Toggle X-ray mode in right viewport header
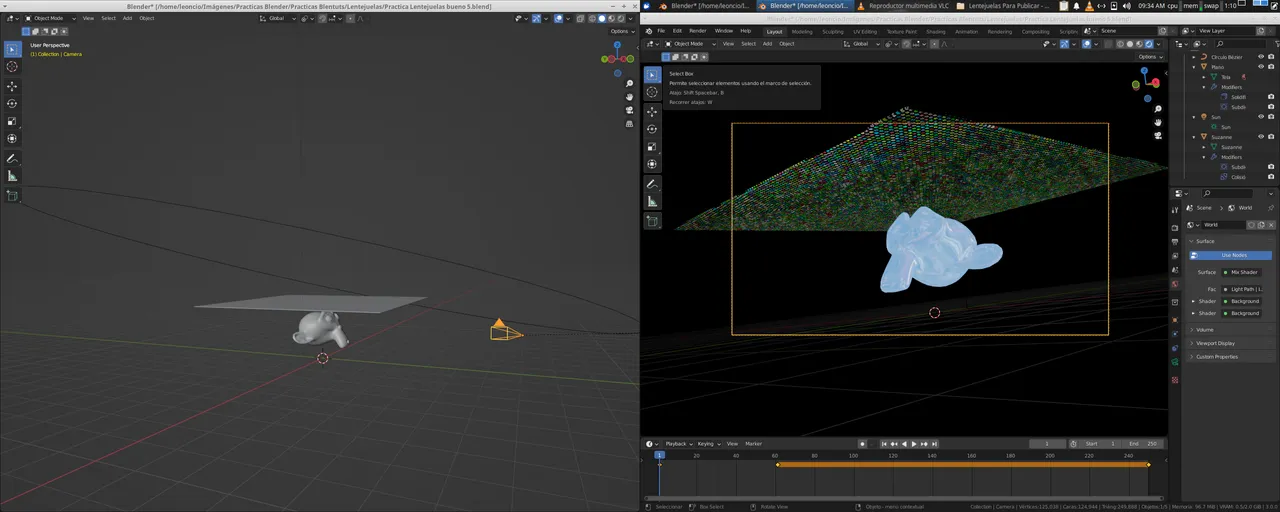Viewport: 1280px width, 512px height. [1109, 44]
